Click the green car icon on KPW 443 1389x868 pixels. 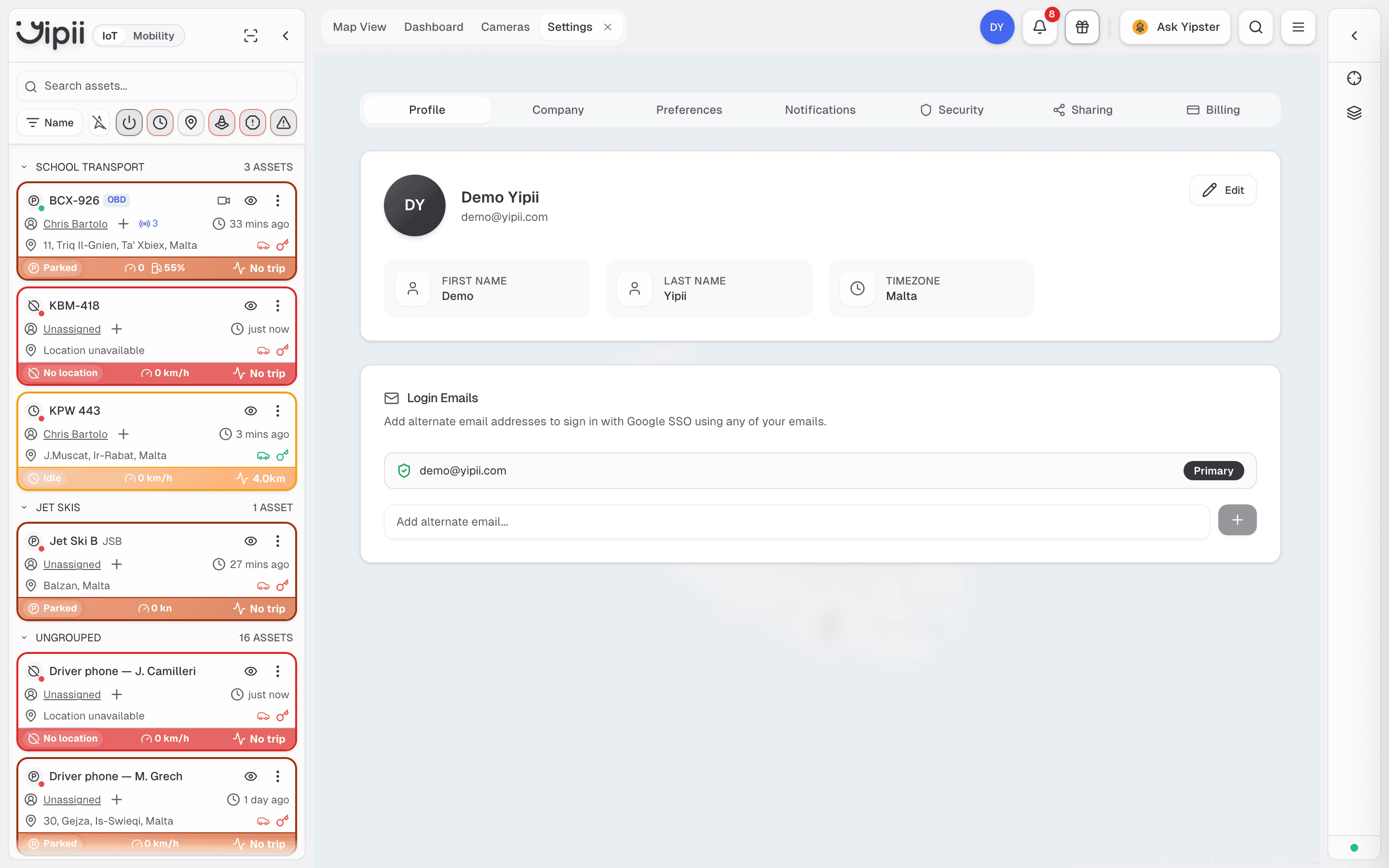(263, 456)
